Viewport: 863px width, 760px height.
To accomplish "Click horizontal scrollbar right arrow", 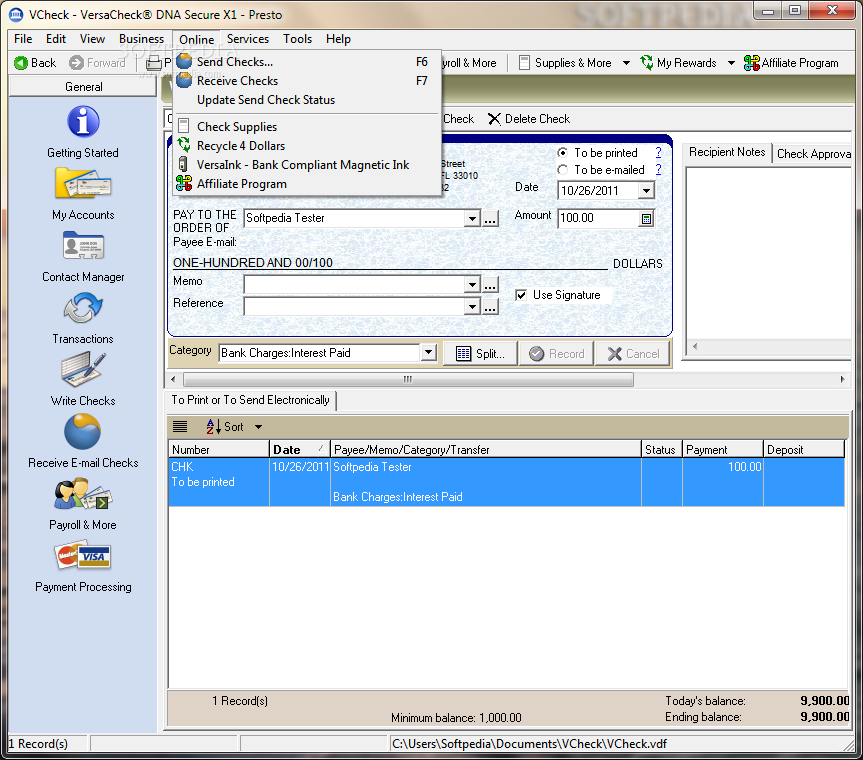I will tap(842, 379).
